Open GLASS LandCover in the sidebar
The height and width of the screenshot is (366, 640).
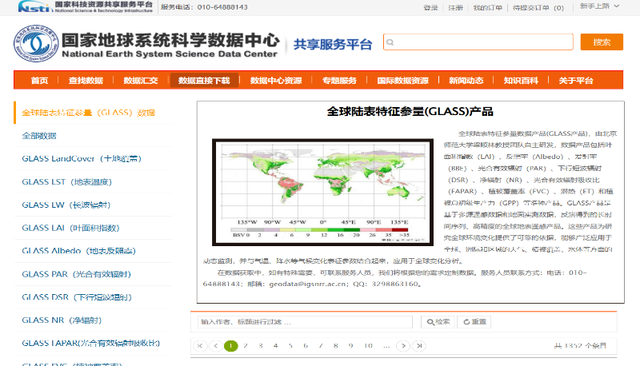click(82, 159)
